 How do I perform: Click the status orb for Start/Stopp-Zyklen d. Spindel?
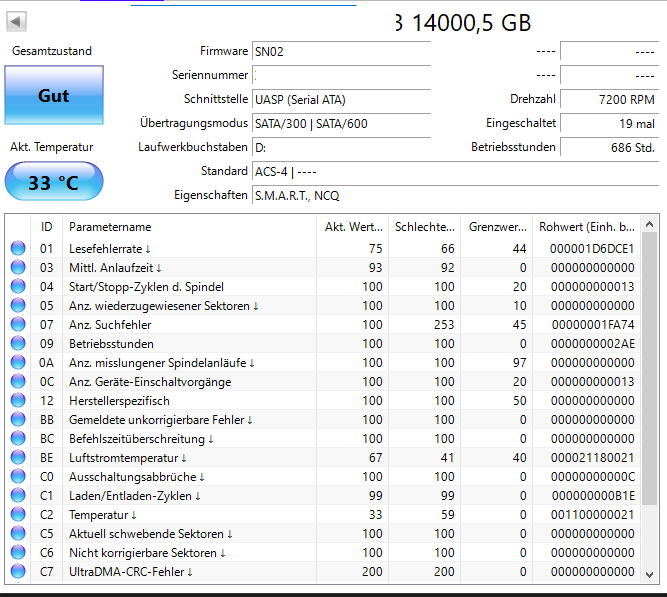18,286
